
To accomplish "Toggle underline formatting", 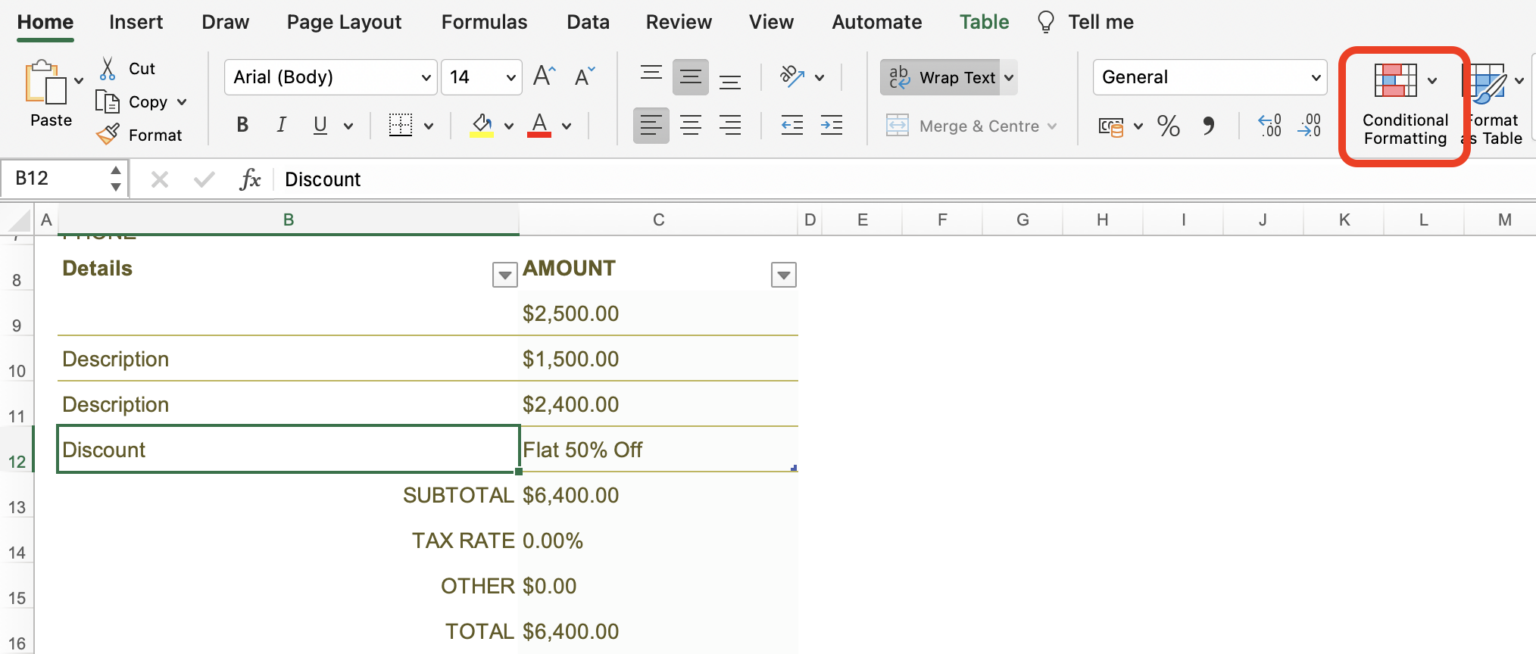I will (x=318, y=124).
